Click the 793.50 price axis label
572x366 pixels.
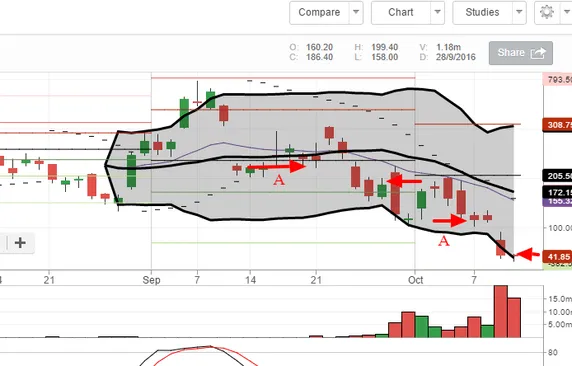coord(558,80)
